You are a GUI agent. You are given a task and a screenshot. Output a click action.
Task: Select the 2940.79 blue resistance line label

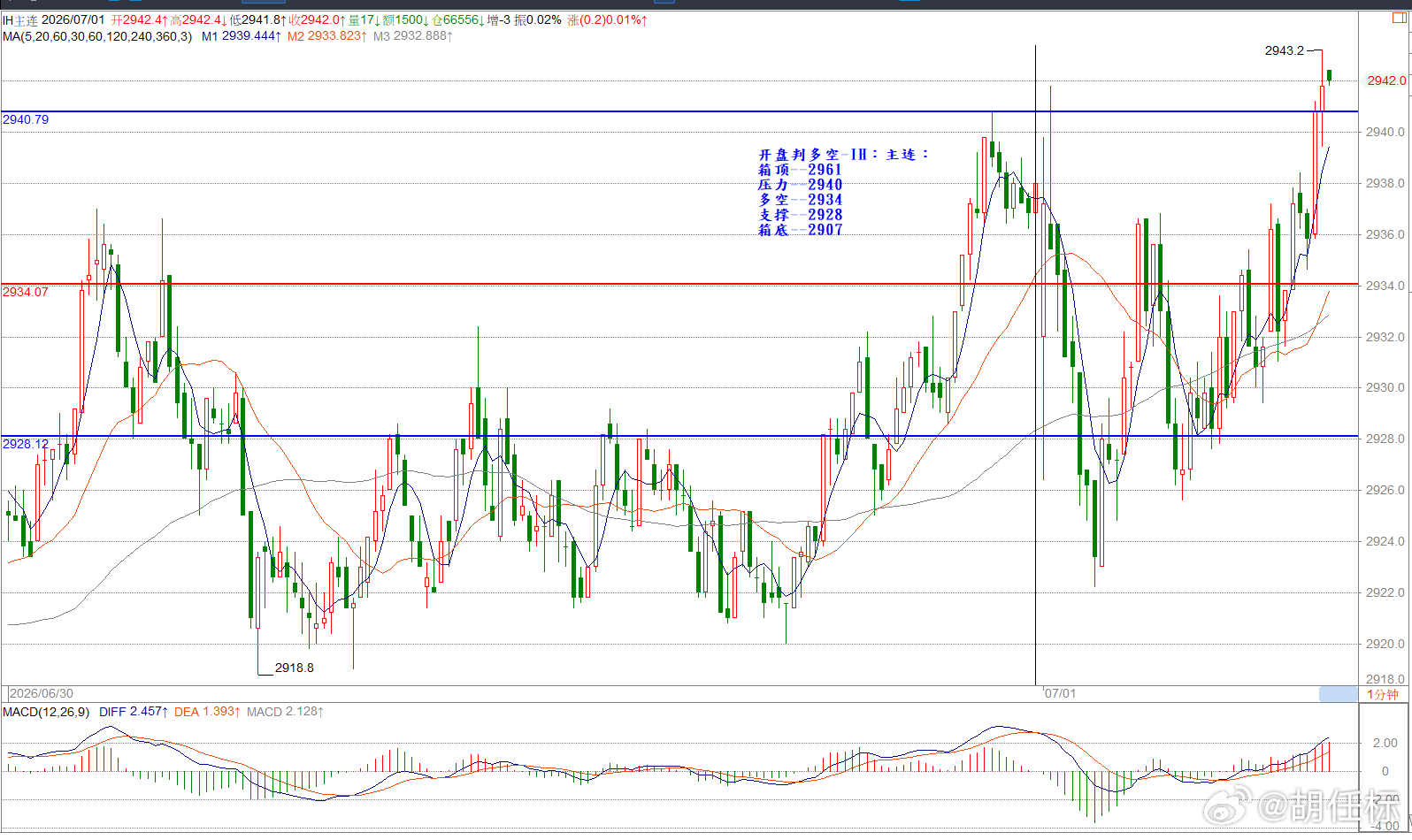[x=26, y=119]
